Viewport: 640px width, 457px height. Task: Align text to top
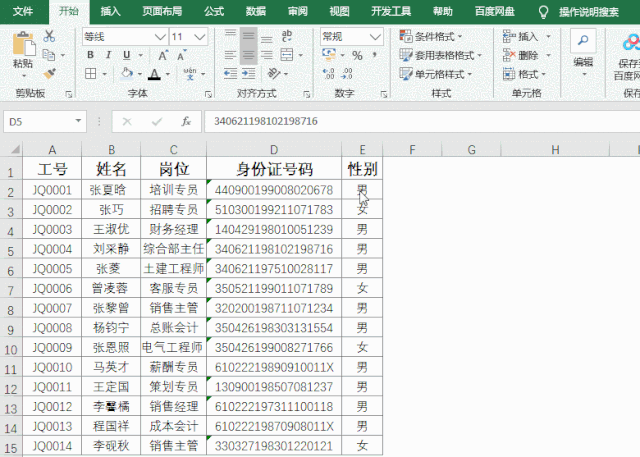230,36
